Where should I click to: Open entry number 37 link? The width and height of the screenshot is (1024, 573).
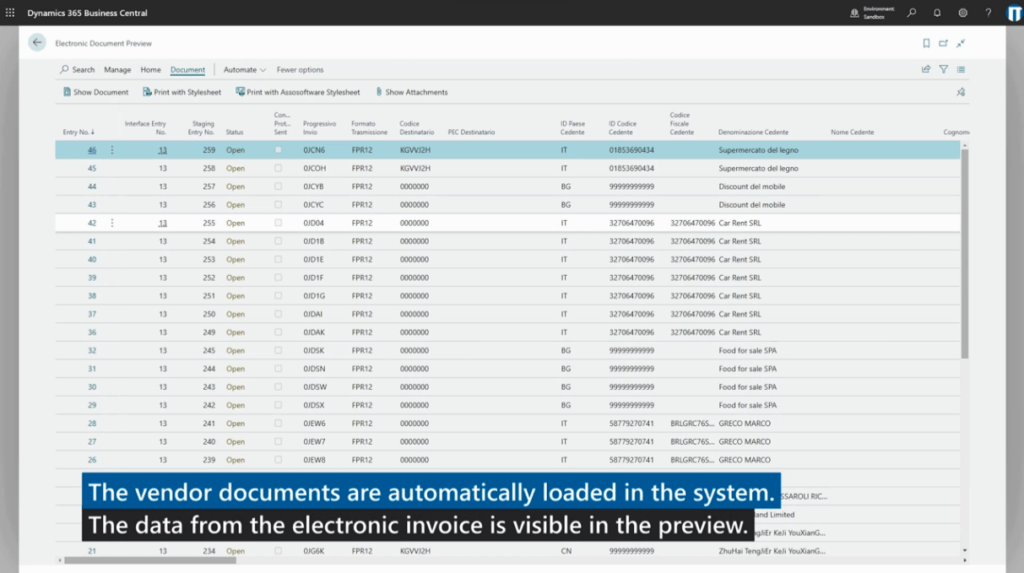pos(92,314)
